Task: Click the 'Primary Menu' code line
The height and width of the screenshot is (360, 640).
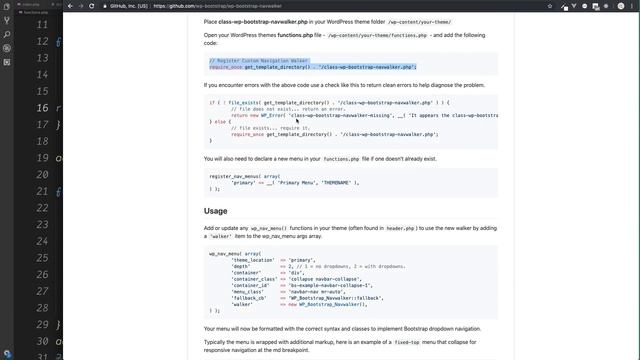Action: click(295, 183)
